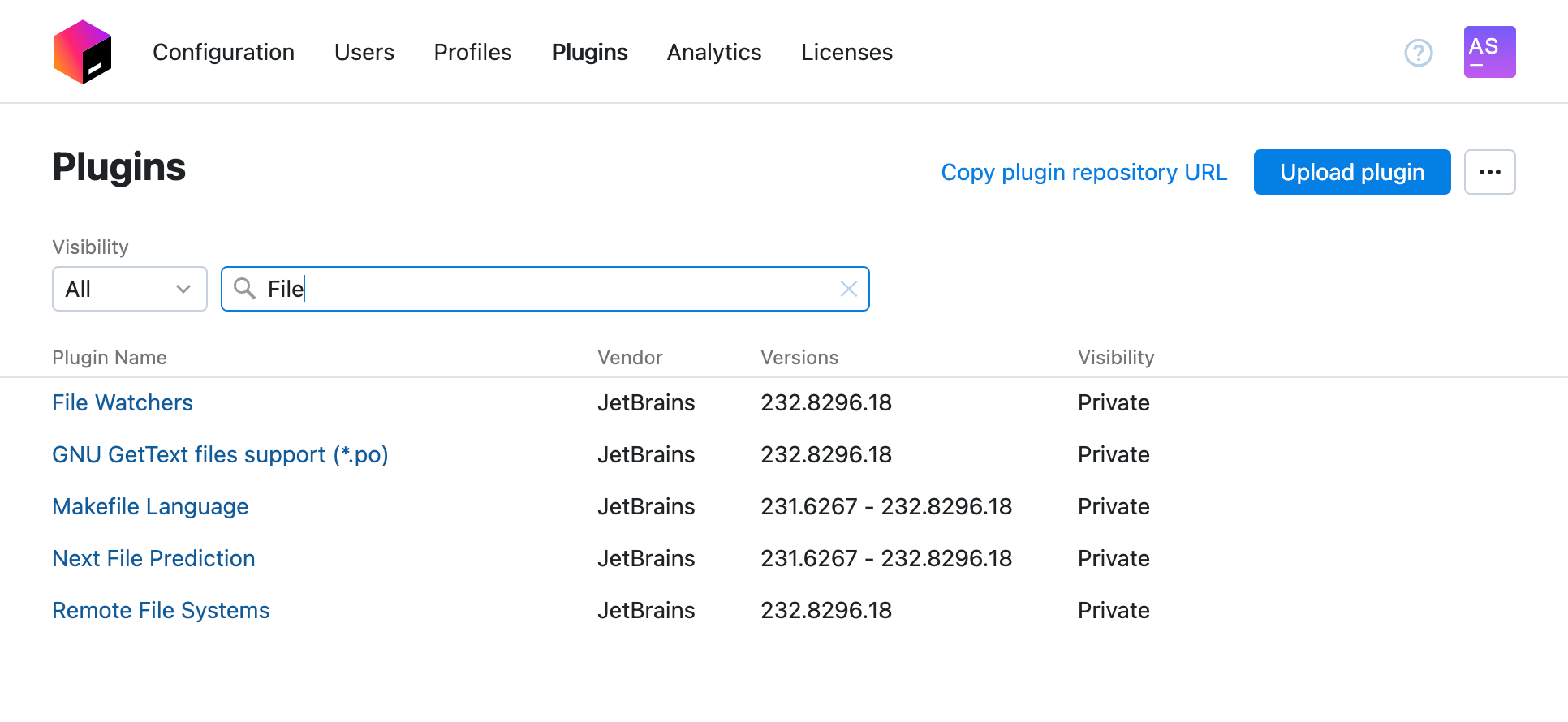1568x722 pixels.
Task: Switch to the Profiles tab
Action: tap(472, 53)
